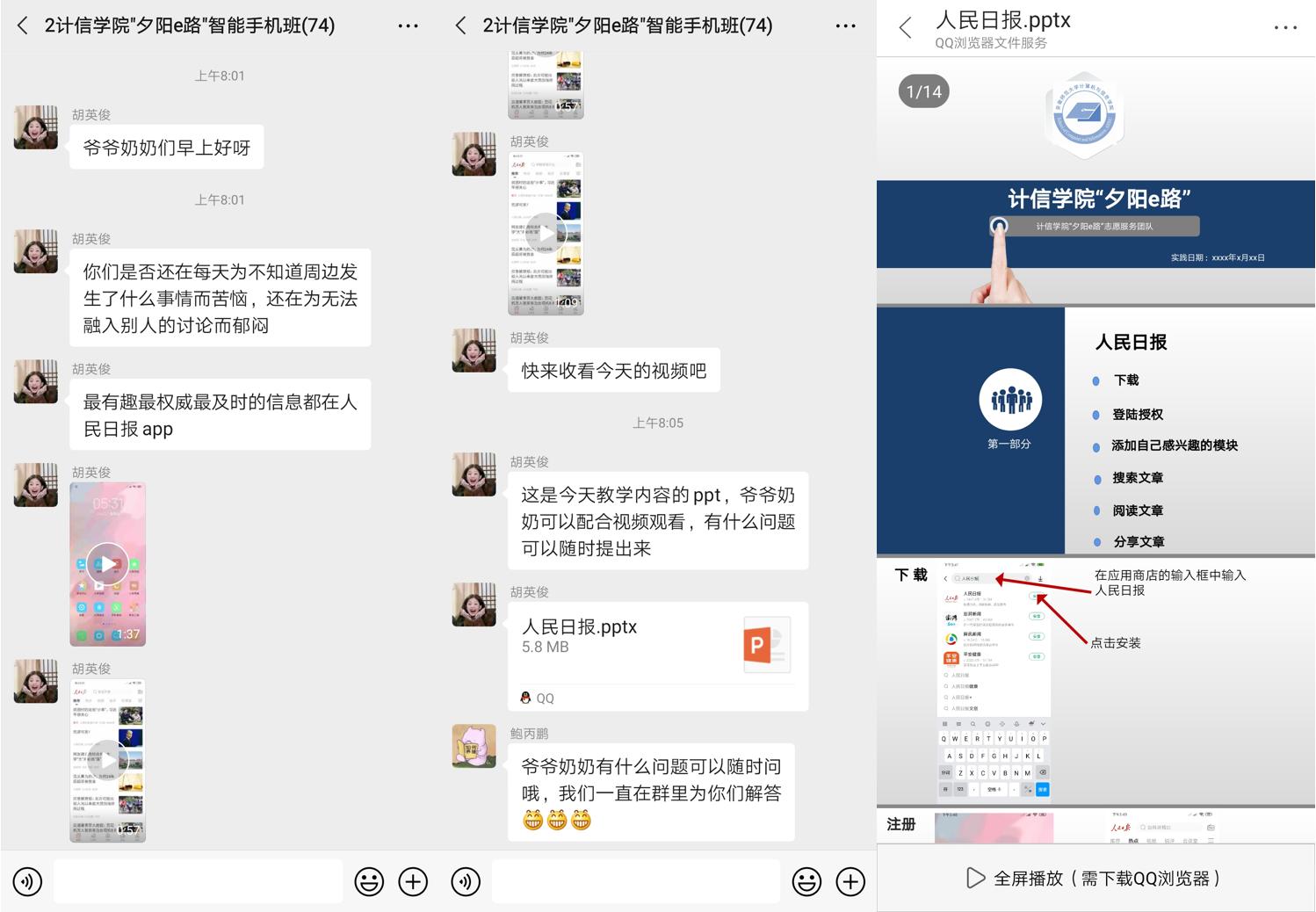Go back from 人民日报.pptx viewer
1316x912 pixels.
click(906, 28)
